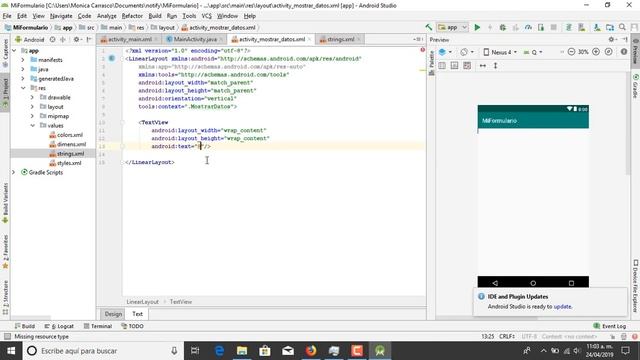640x360 pixels.
Task: Click the Windows search box
Action: (x=103, y=351)
